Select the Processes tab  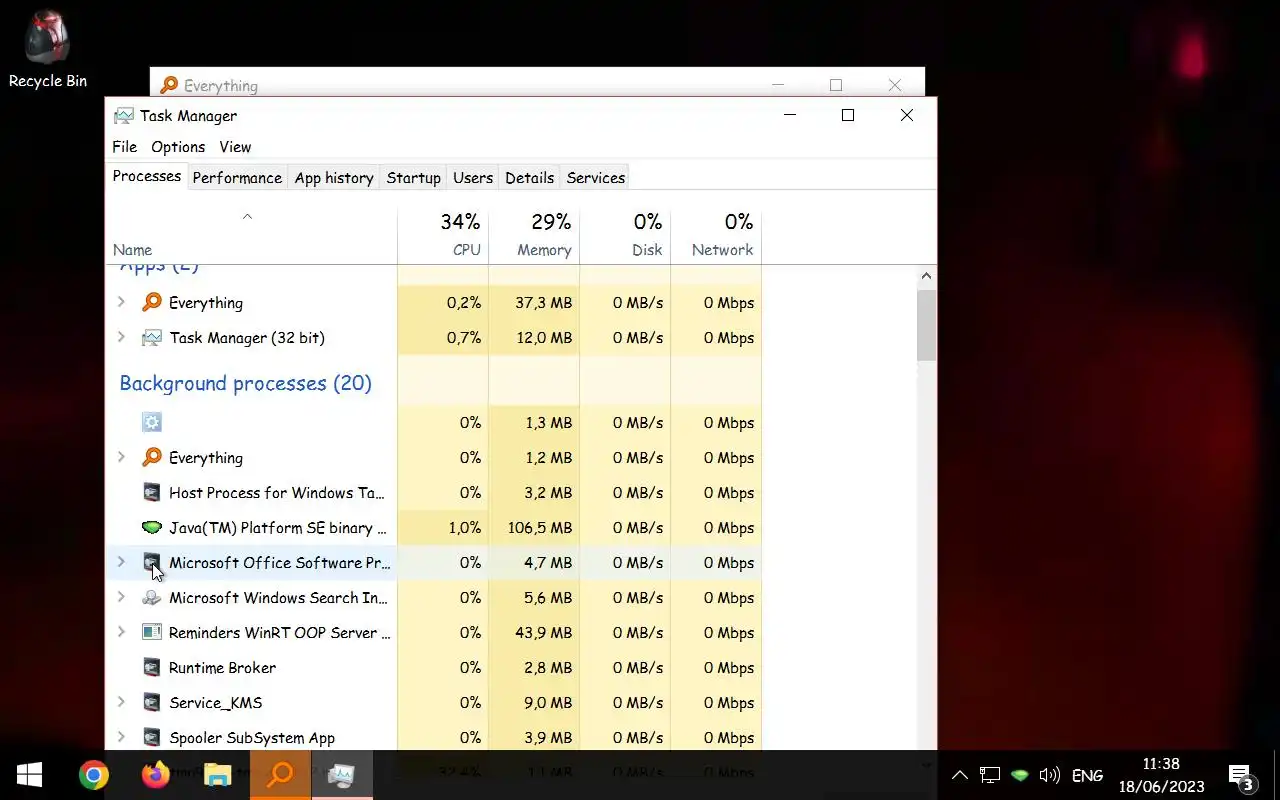147,176
